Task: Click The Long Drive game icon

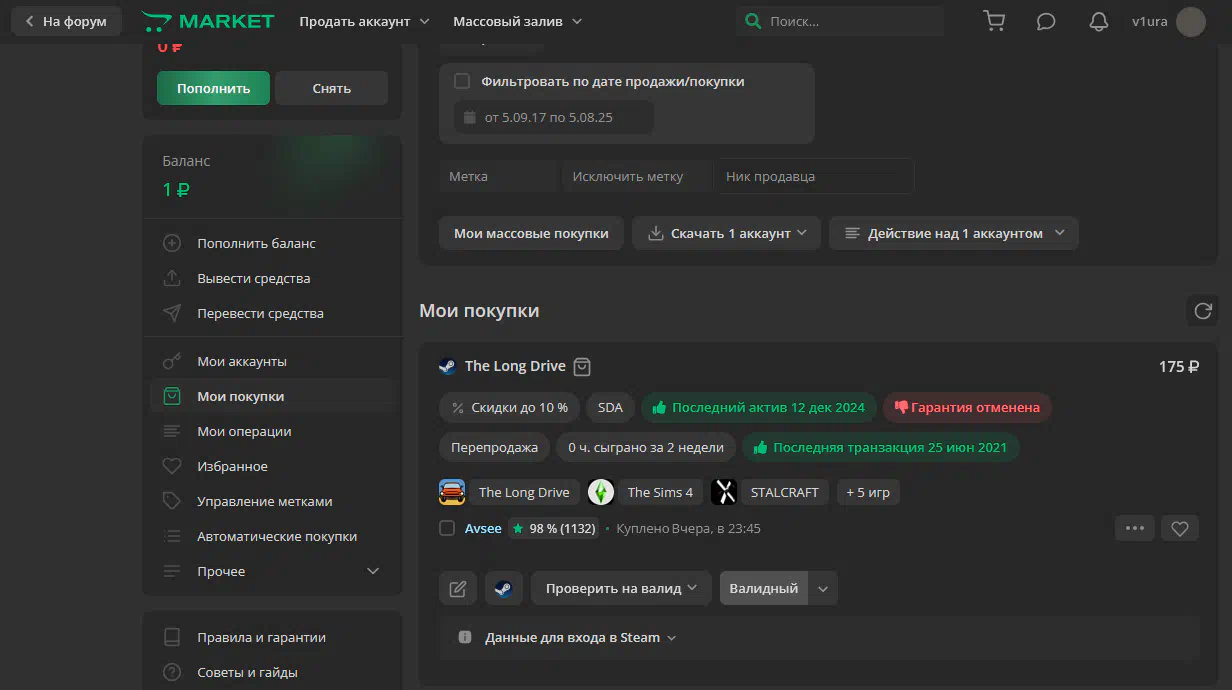Action: click(x=452, y=492)
